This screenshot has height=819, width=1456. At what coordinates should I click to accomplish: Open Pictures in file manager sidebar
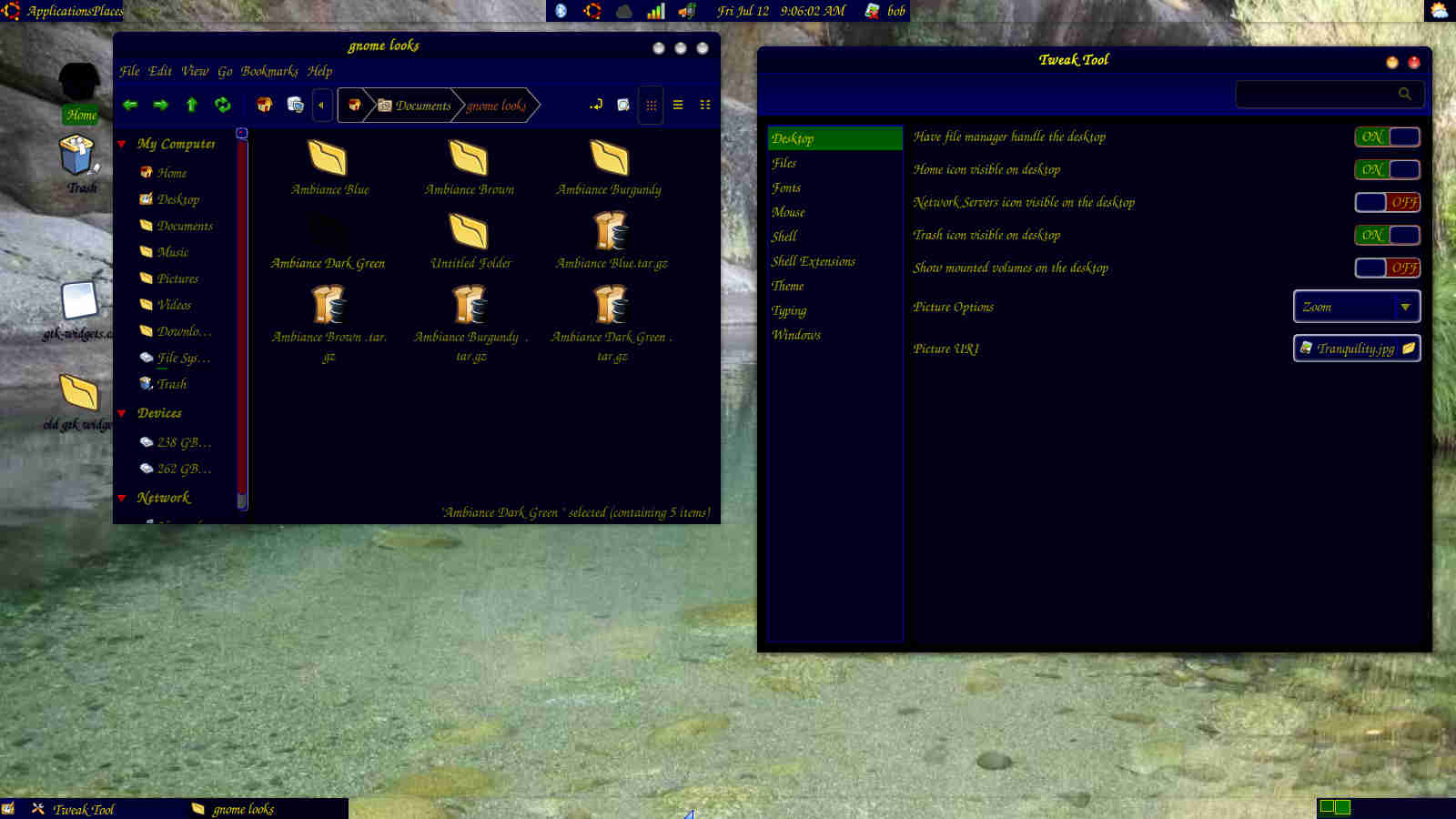pos(177,278)
